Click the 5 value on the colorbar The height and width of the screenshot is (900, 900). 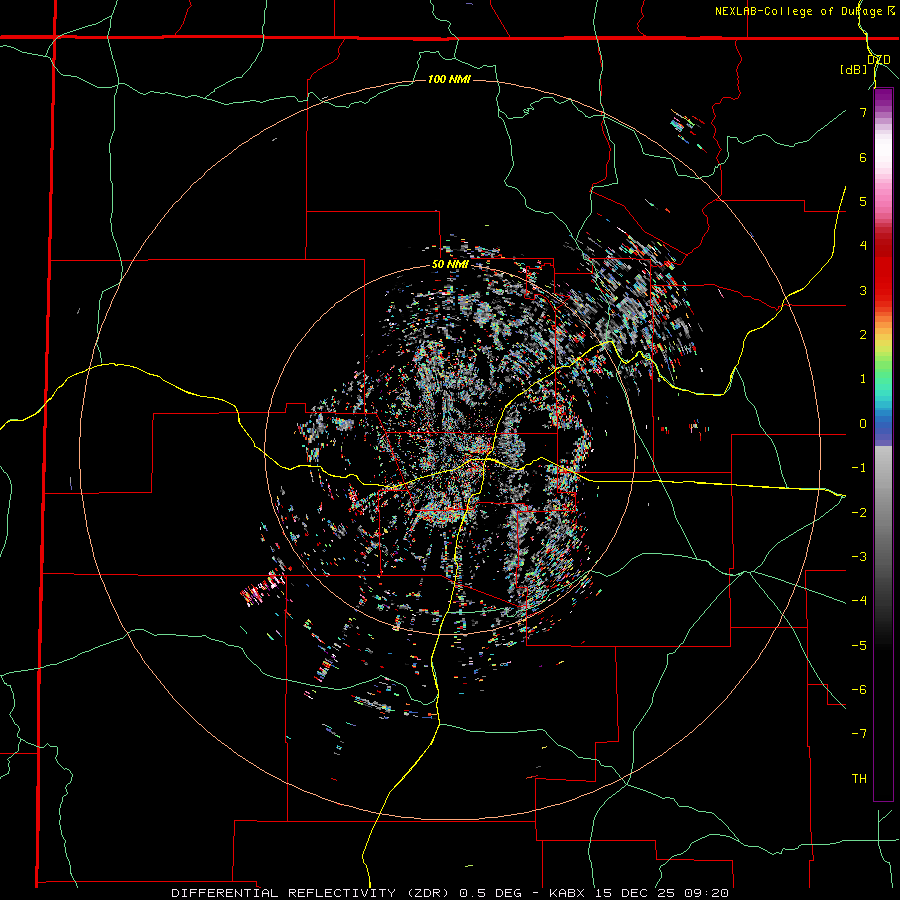pos(863,201)
